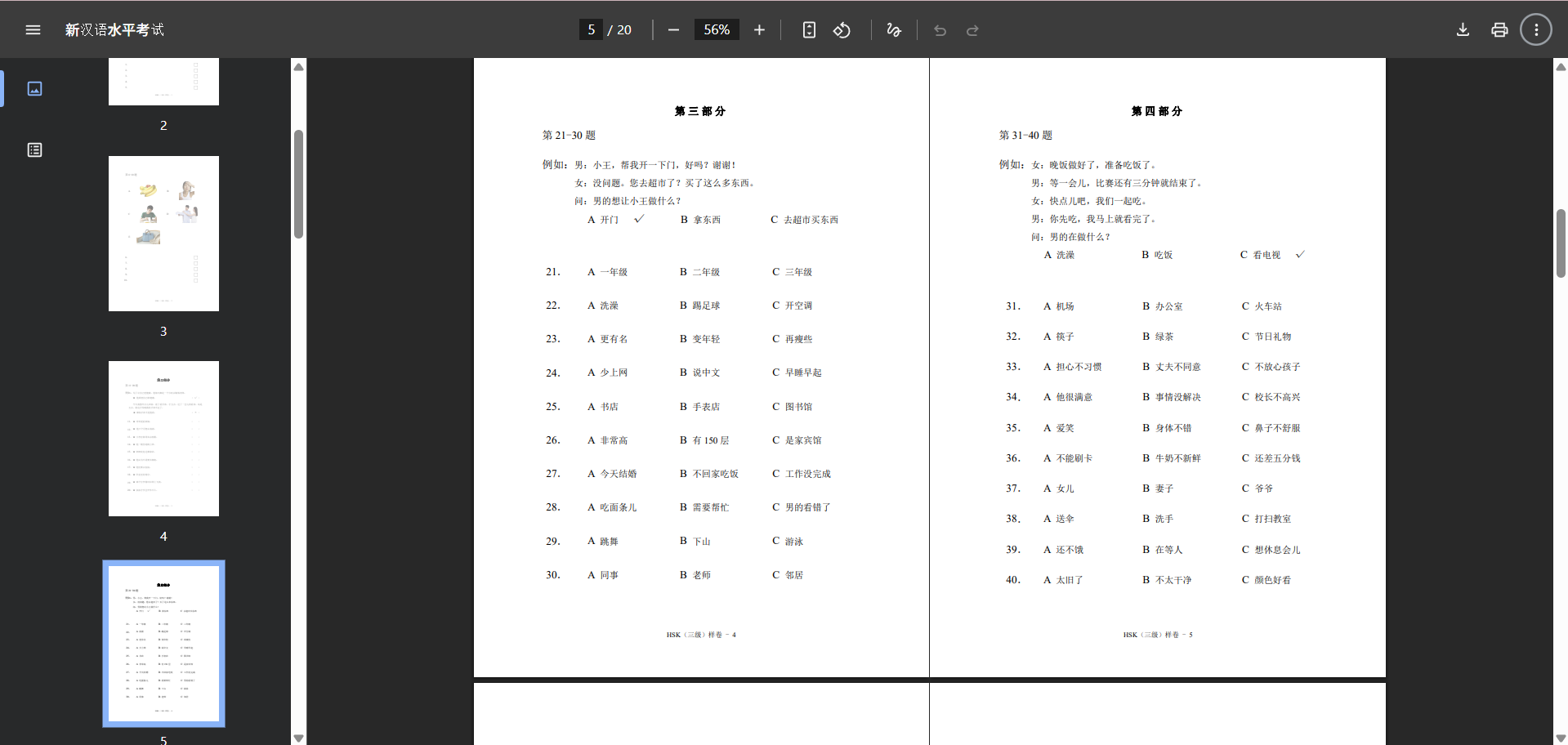Click the document scroll up arrow
Image resolution: width=1568 pixels, height=745 pixels.
coord(1561,67)
